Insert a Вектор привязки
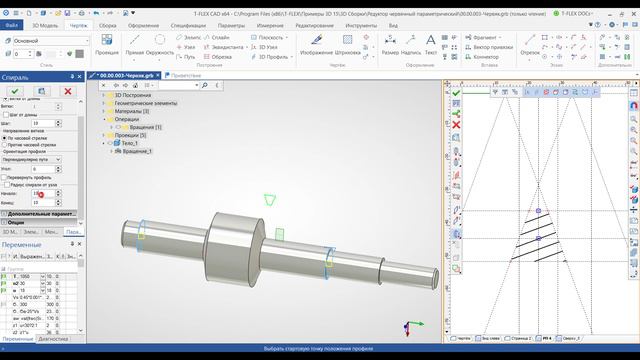This screenshot has width=640, height=360. [x=489, y=47]
